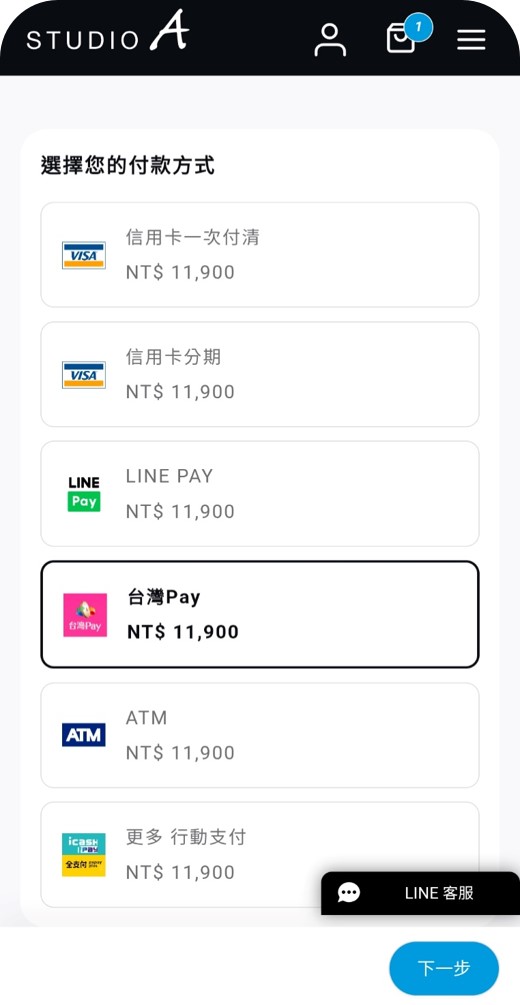Viewport: 520px width, 1005px height.
Task: Click the VISA icon for installment payment
Action: pyautogui.click(x=84, y=375)
